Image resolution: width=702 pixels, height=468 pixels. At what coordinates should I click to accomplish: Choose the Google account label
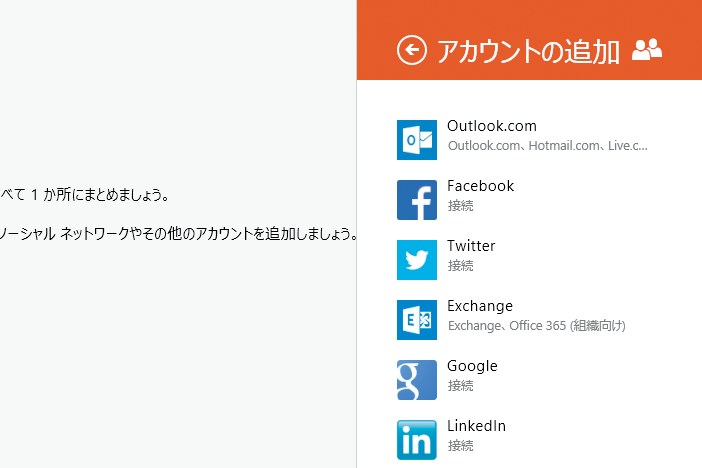pyautogui.click(x=472, y=366)
